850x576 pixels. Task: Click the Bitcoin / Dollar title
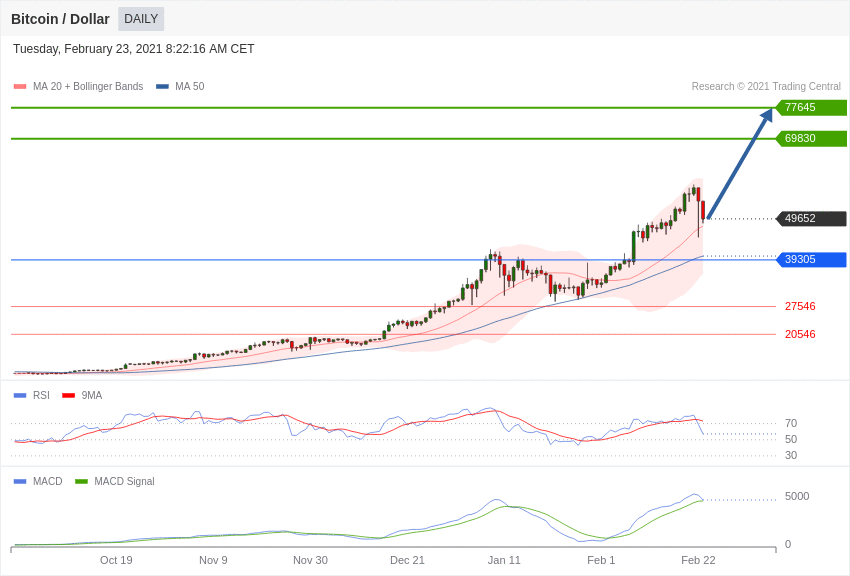(60, 19)
